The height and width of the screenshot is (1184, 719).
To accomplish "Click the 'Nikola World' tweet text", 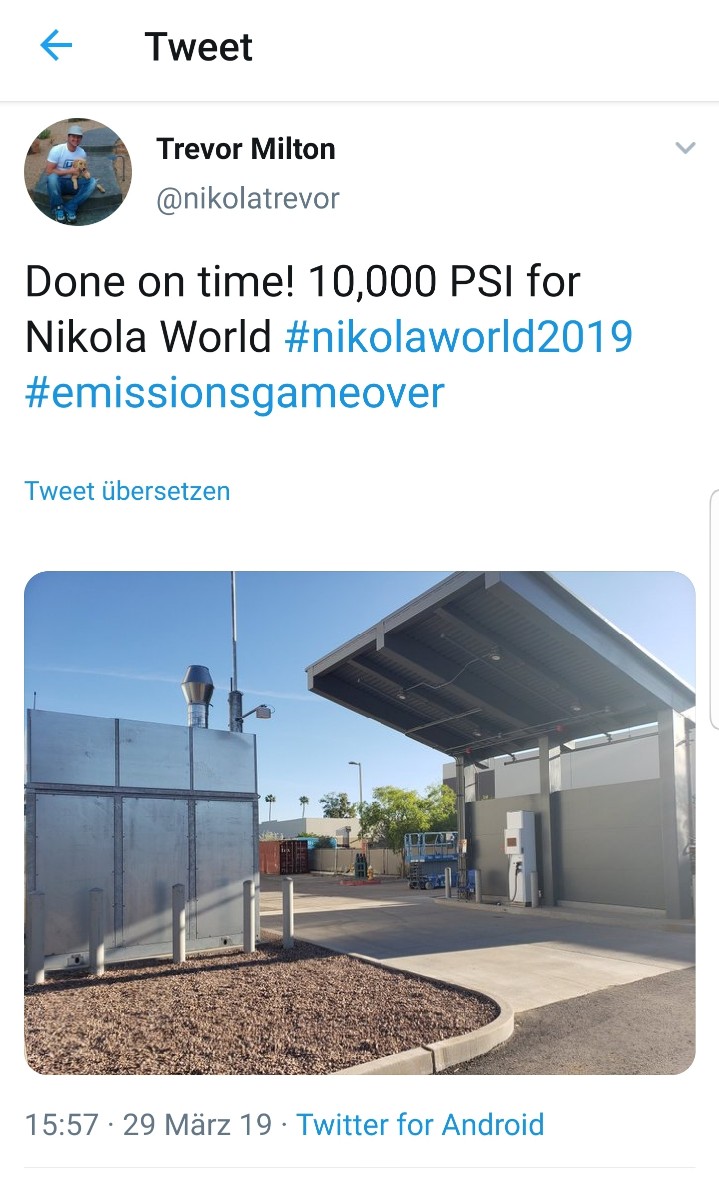I will [148, 337].
